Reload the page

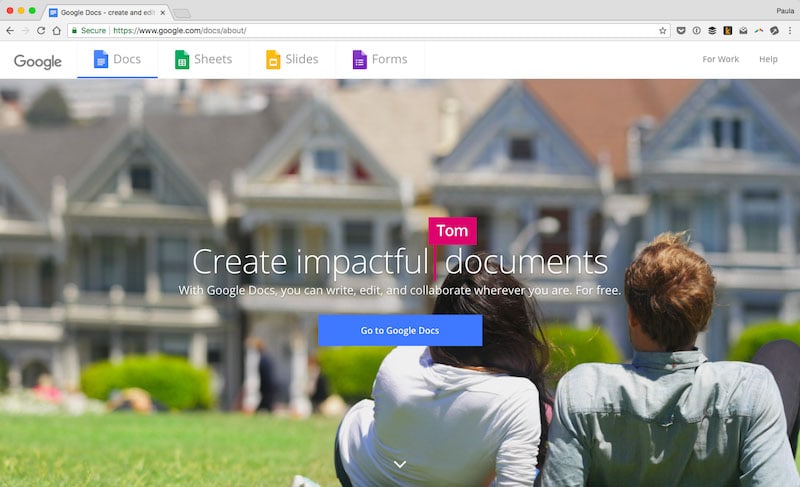pyautogui.click(x=41, y=31)
